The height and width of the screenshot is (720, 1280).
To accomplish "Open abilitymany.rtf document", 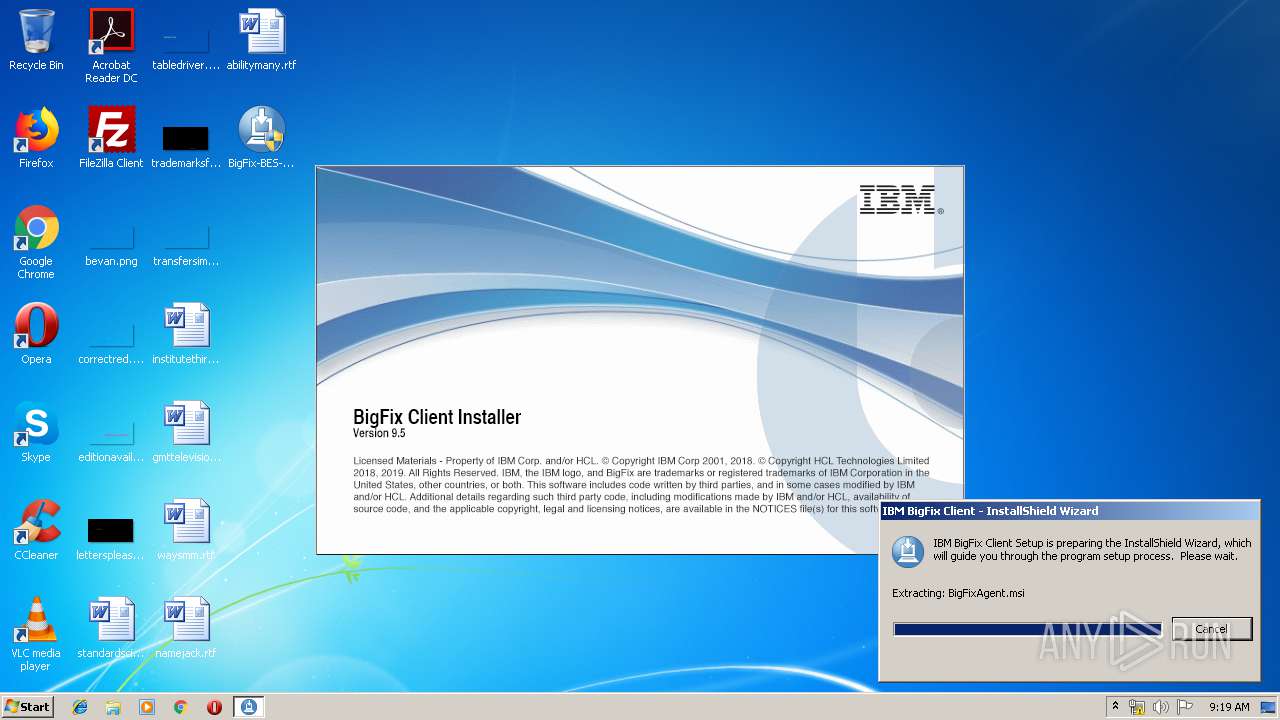I will pyautogui.click(x=261, y=40).
